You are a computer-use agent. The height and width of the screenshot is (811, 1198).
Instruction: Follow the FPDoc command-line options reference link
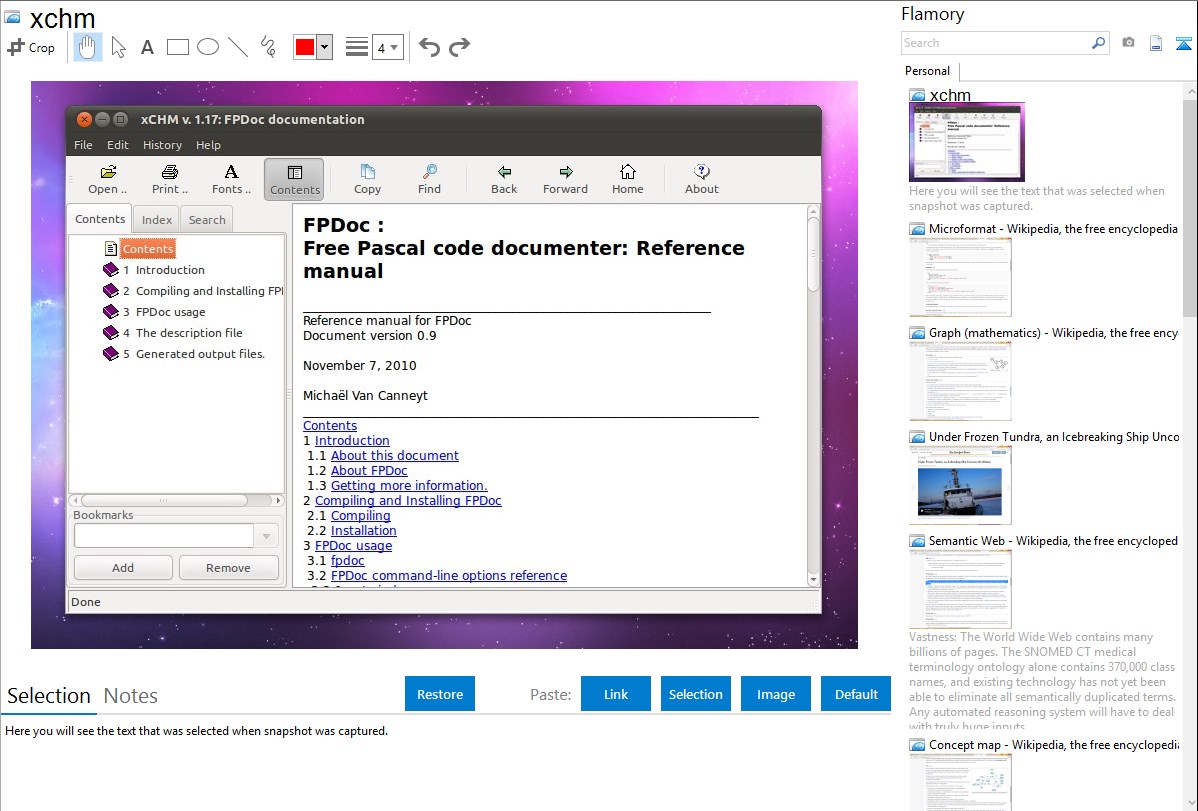[448, 576]
